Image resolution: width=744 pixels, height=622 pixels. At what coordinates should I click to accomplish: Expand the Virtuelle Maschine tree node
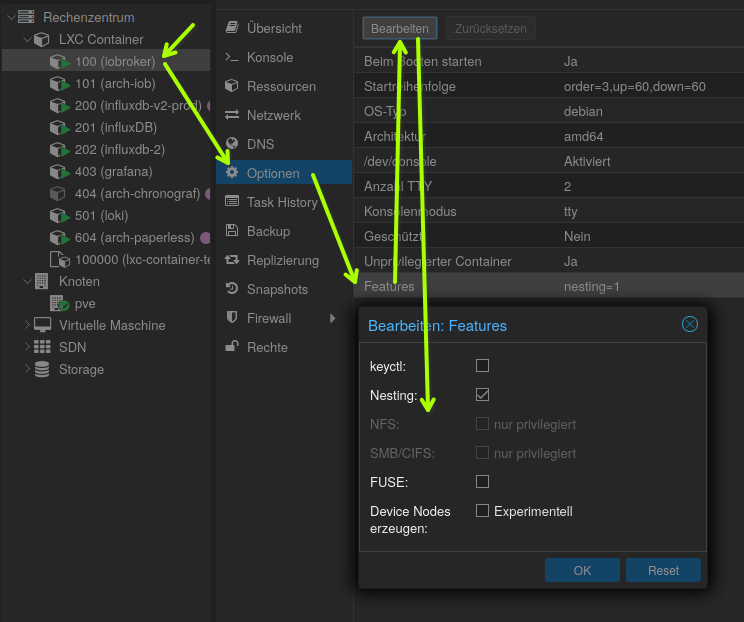(26, 325)
